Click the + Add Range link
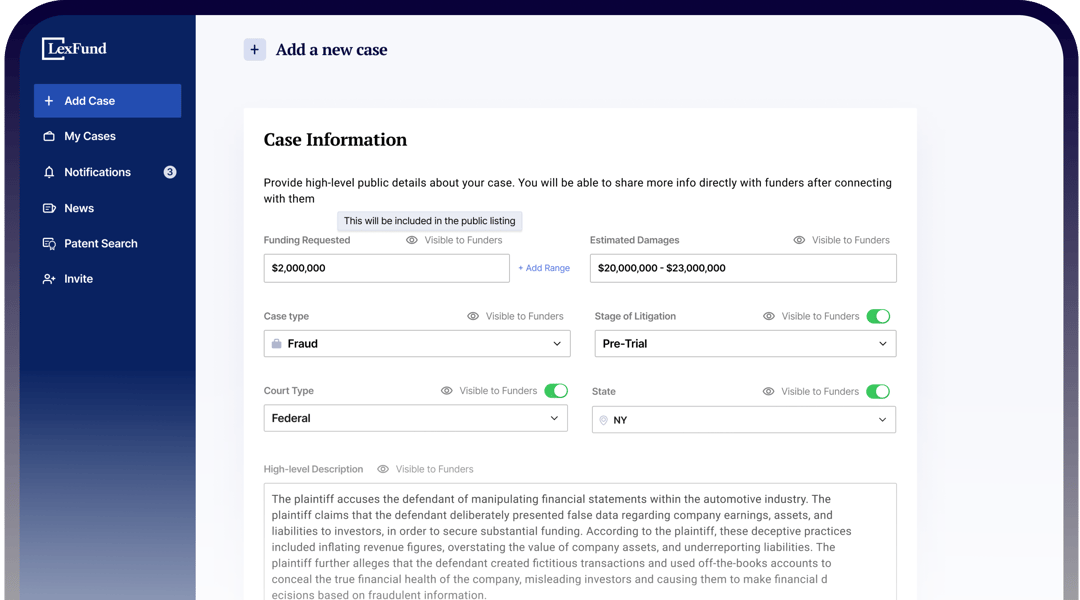Screen dimensions: 1080x600 tap(544, 268)
